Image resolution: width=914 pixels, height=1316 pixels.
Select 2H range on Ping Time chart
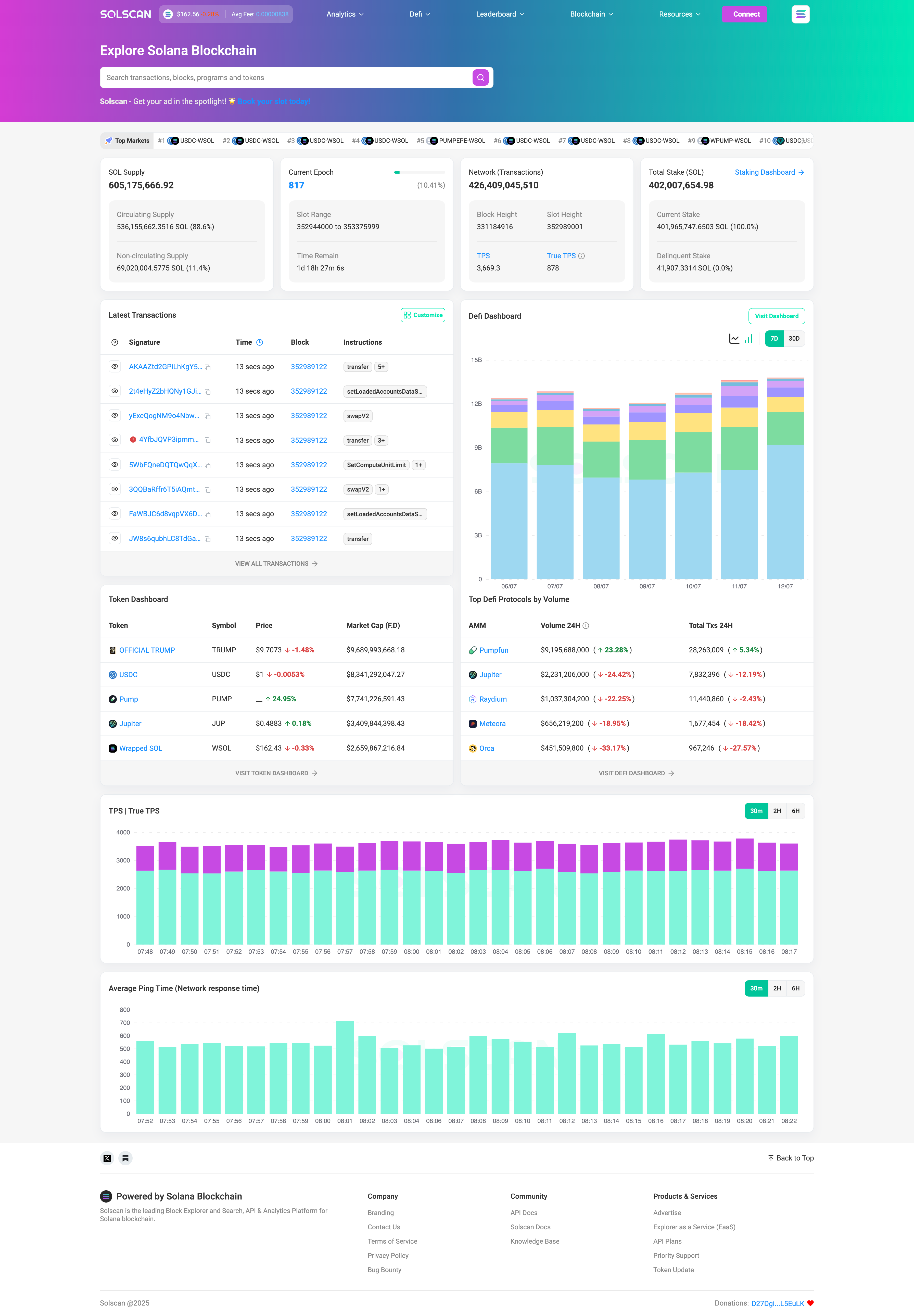(777, 989)
